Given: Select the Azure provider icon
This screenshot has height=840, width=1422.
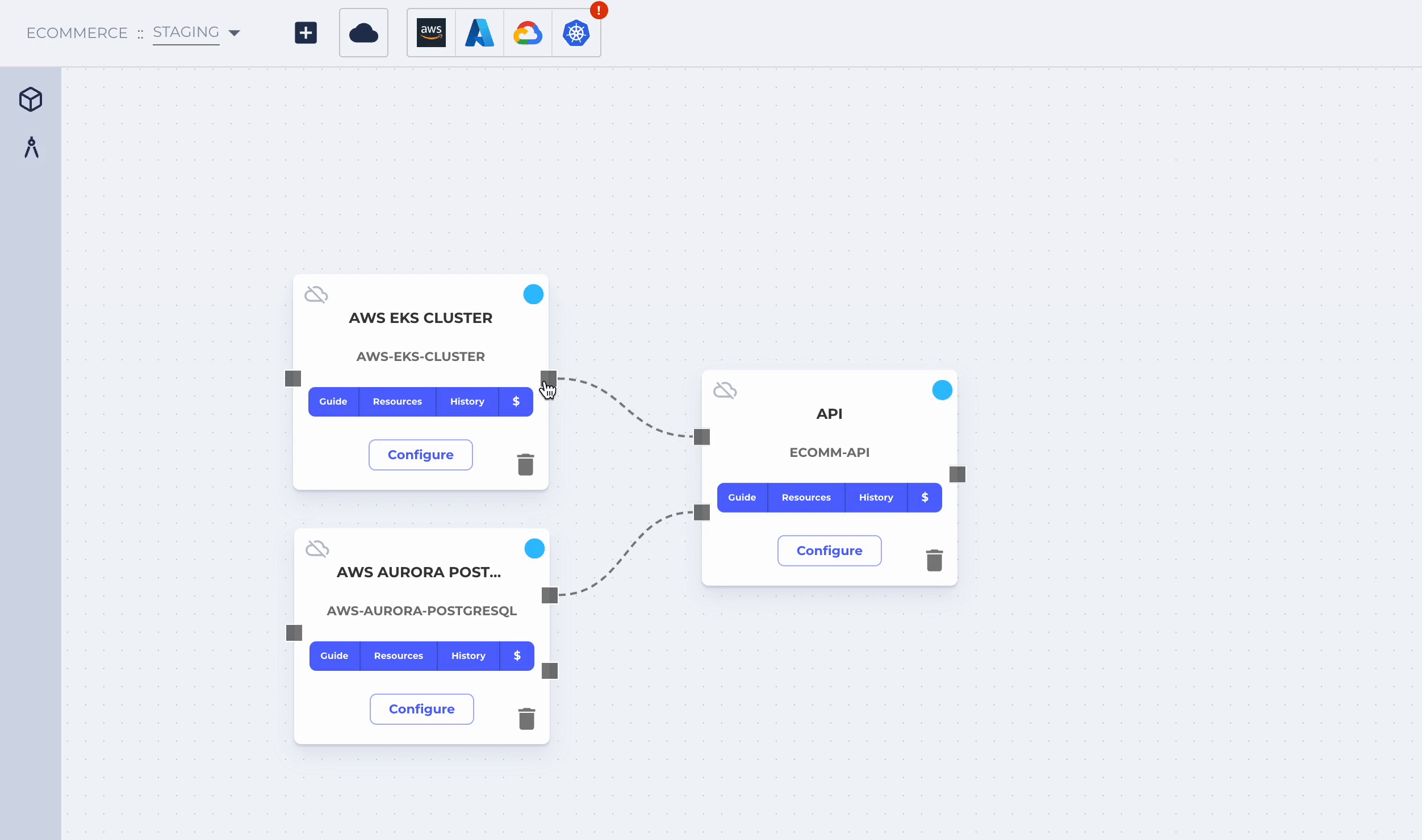Looking at the screenshot, I should point(480,33).
